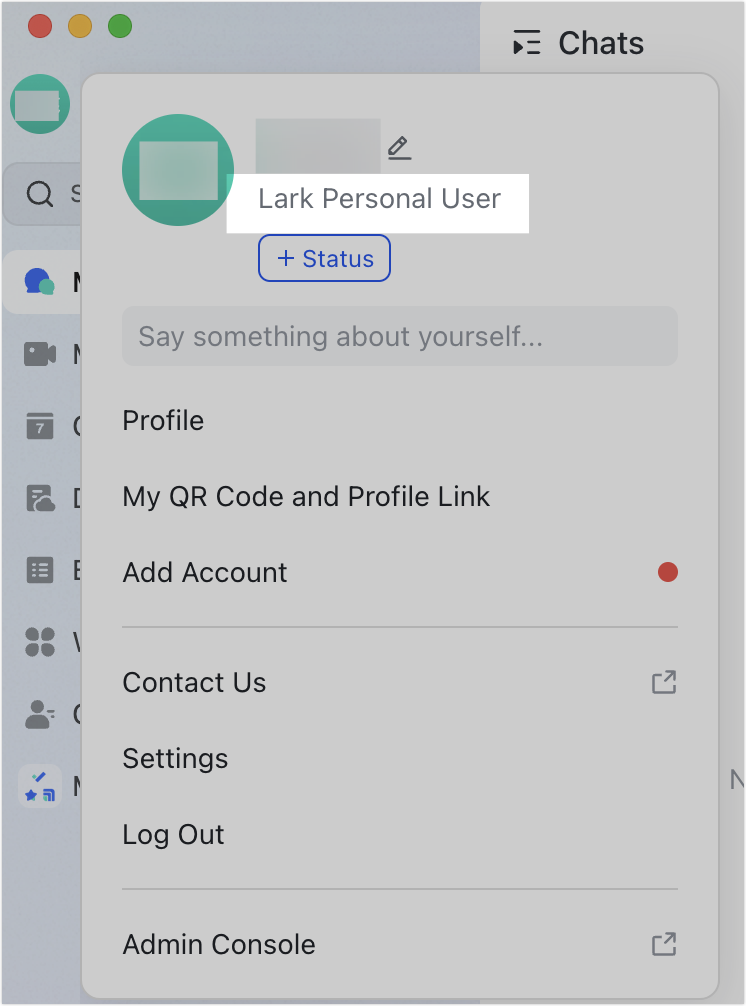The image size is (746, 1006).
Task: Click the search magnifier in sidebar
Action: pyautogui.click(x=40, y=194)
